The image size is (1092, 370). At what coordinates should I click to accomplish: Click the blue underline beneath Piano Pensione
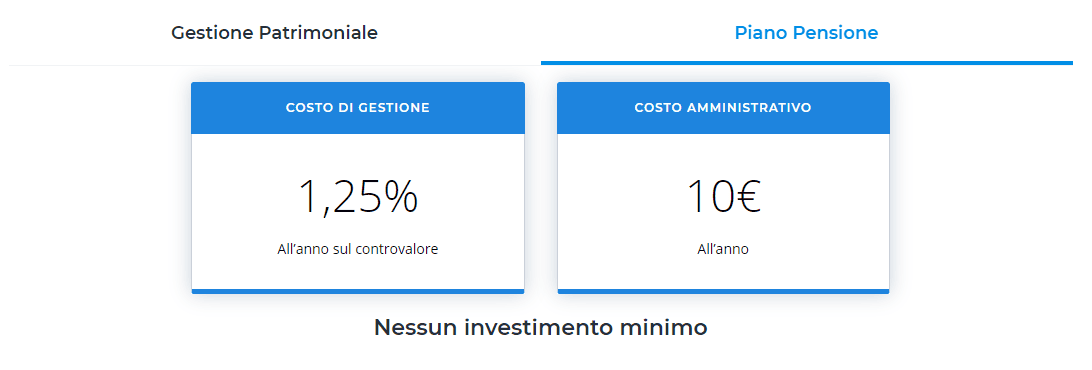point(806,63)
